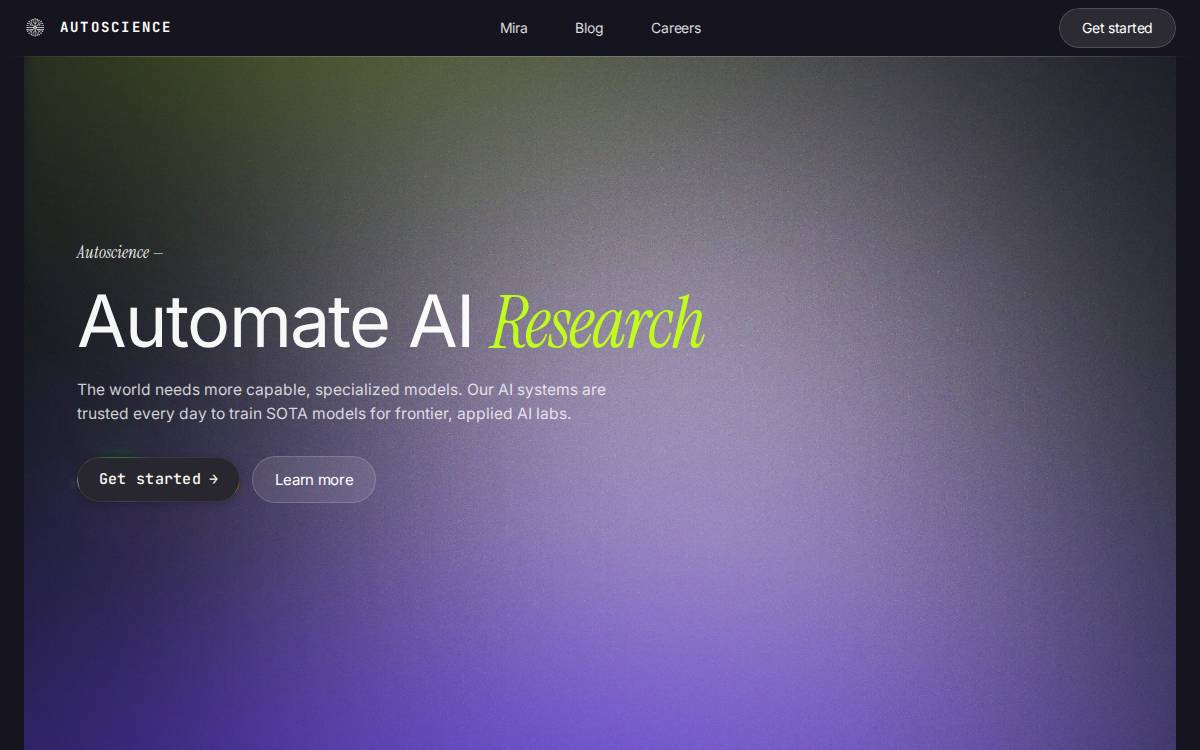Open the Mira nav link

pos(514,28)
